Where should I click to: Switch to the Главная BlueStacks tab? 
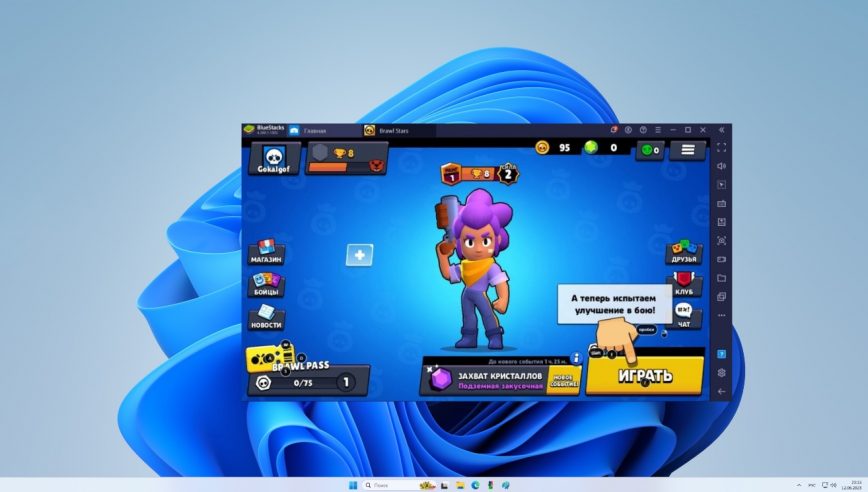tap(308, 130)
